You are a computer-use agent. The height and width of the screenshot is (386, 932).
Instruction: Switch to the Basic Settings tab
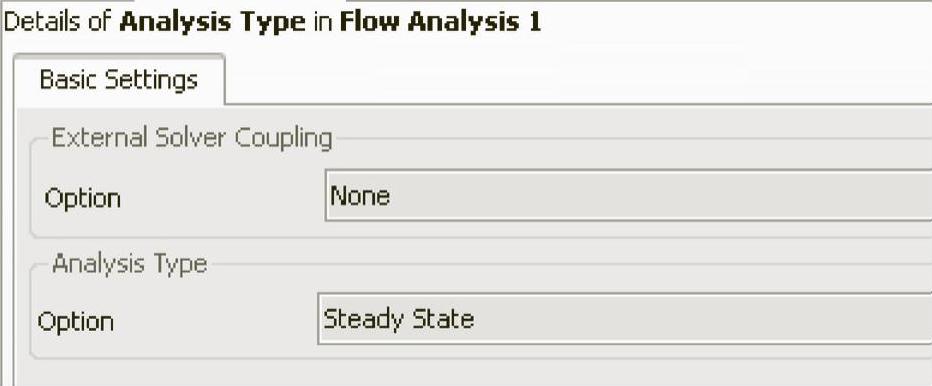[x=118, y=80]
